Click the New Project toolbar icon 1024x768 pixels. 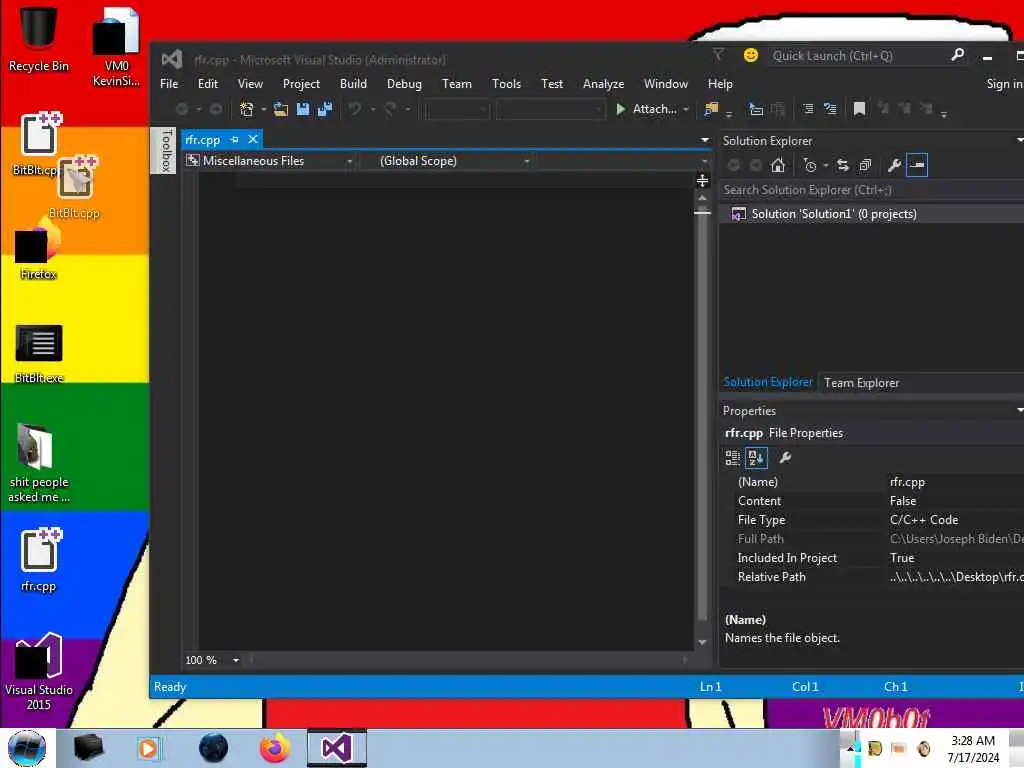point(246,109)
